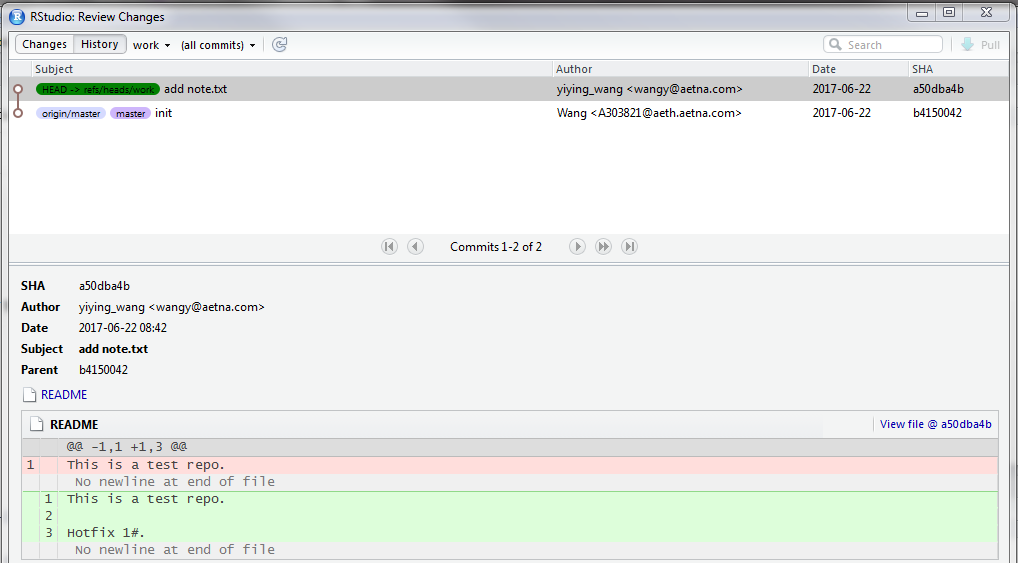Click the Pull arrow icon
Screen dimensions: 1018x563
click(968, 45)
